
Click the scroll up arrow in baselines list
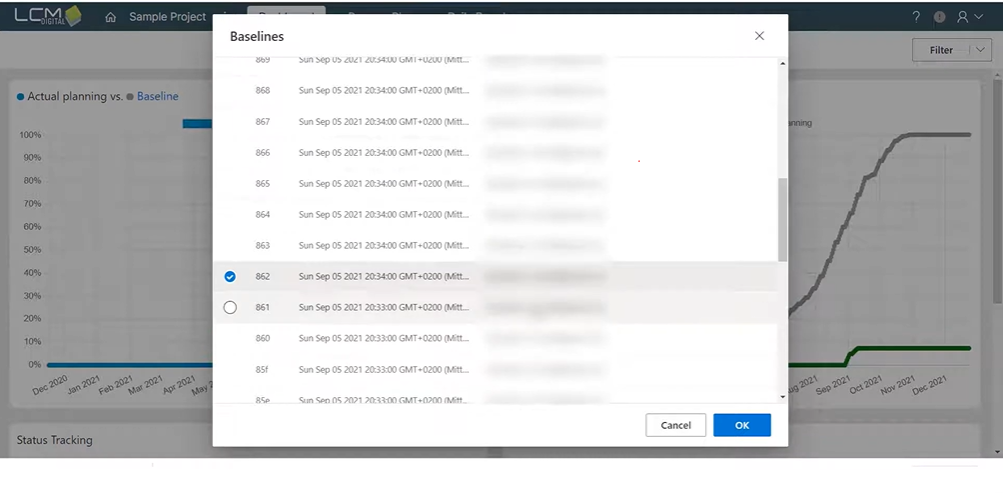782,65
